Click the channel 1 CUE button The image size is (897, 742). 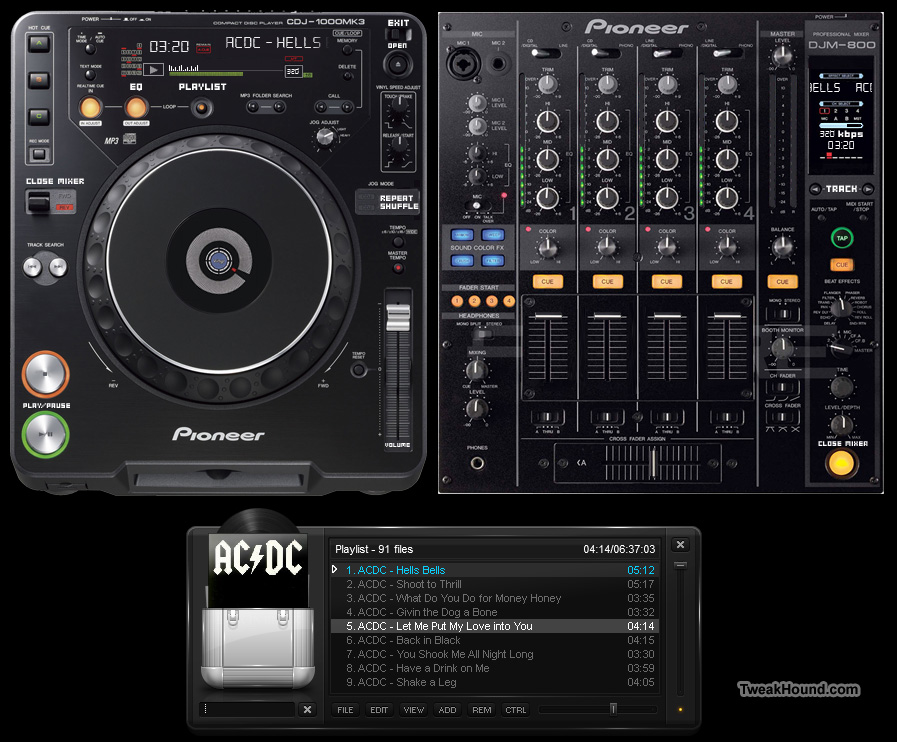(x=547, y=281)
